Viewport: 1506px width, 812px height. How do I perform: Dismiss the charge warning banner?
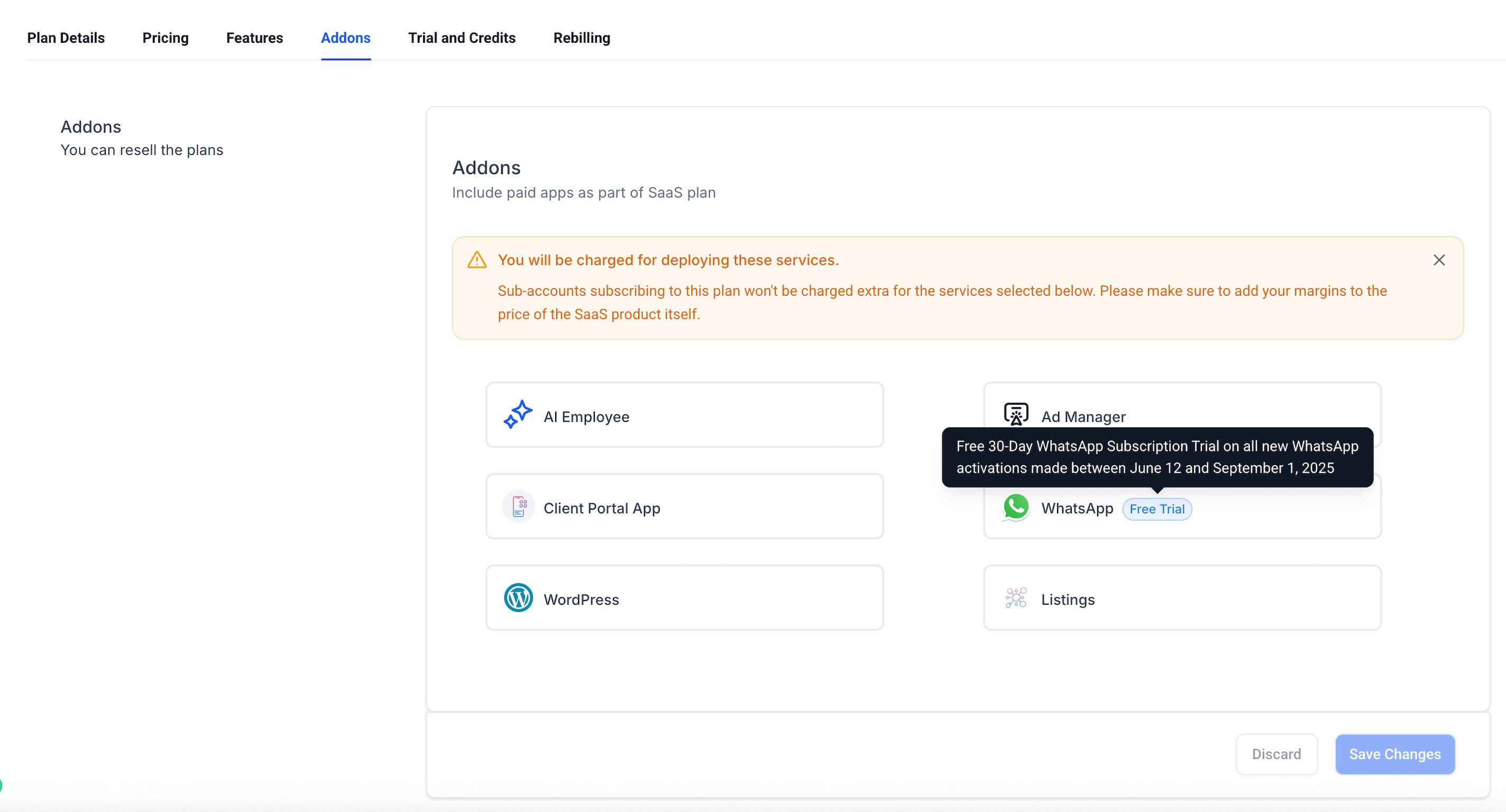(x=1439, y=260)
